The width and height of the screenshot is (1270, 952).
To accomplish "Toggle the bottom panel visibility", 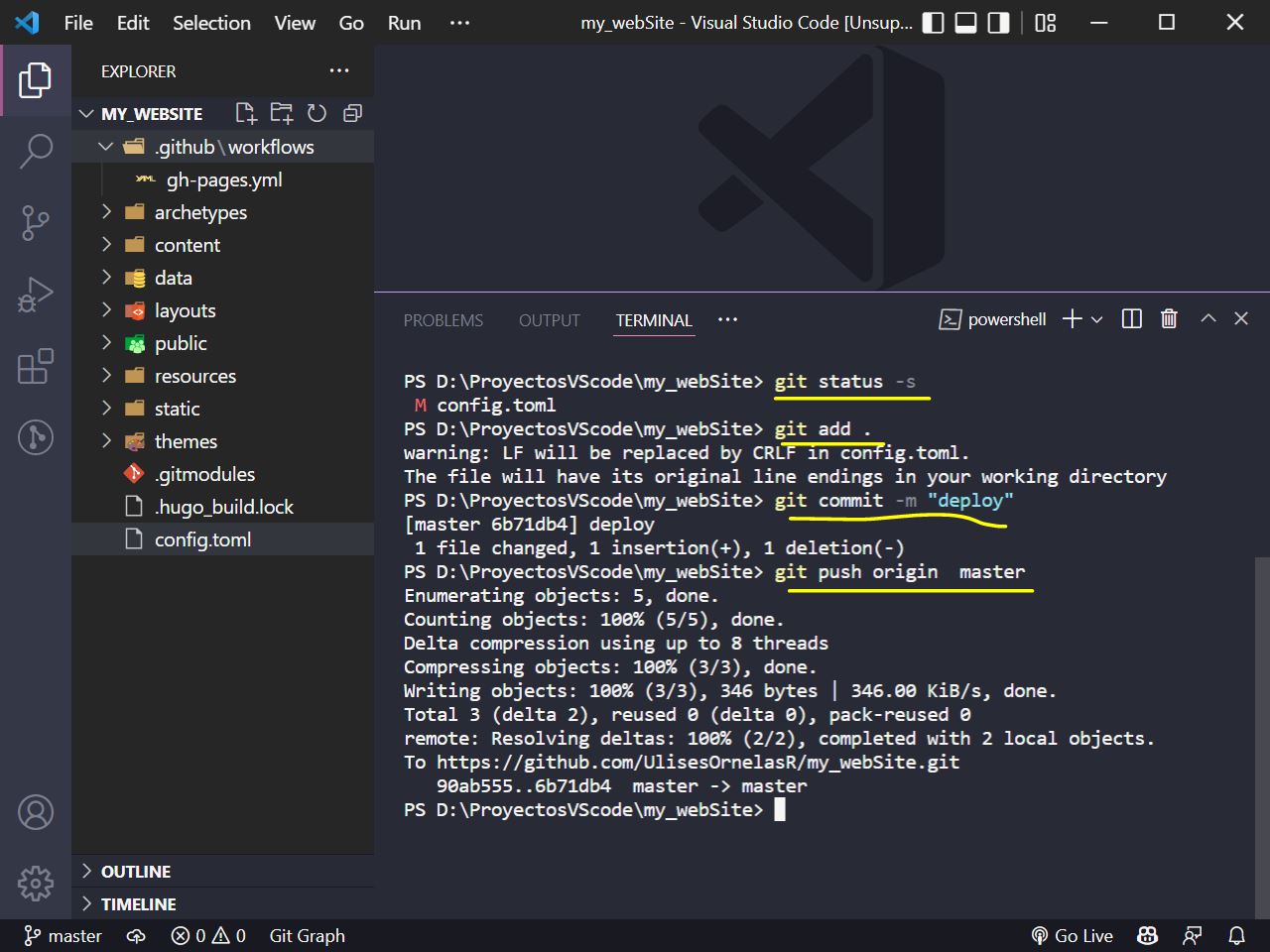I will pyautogui.click(x=966, y=22).
